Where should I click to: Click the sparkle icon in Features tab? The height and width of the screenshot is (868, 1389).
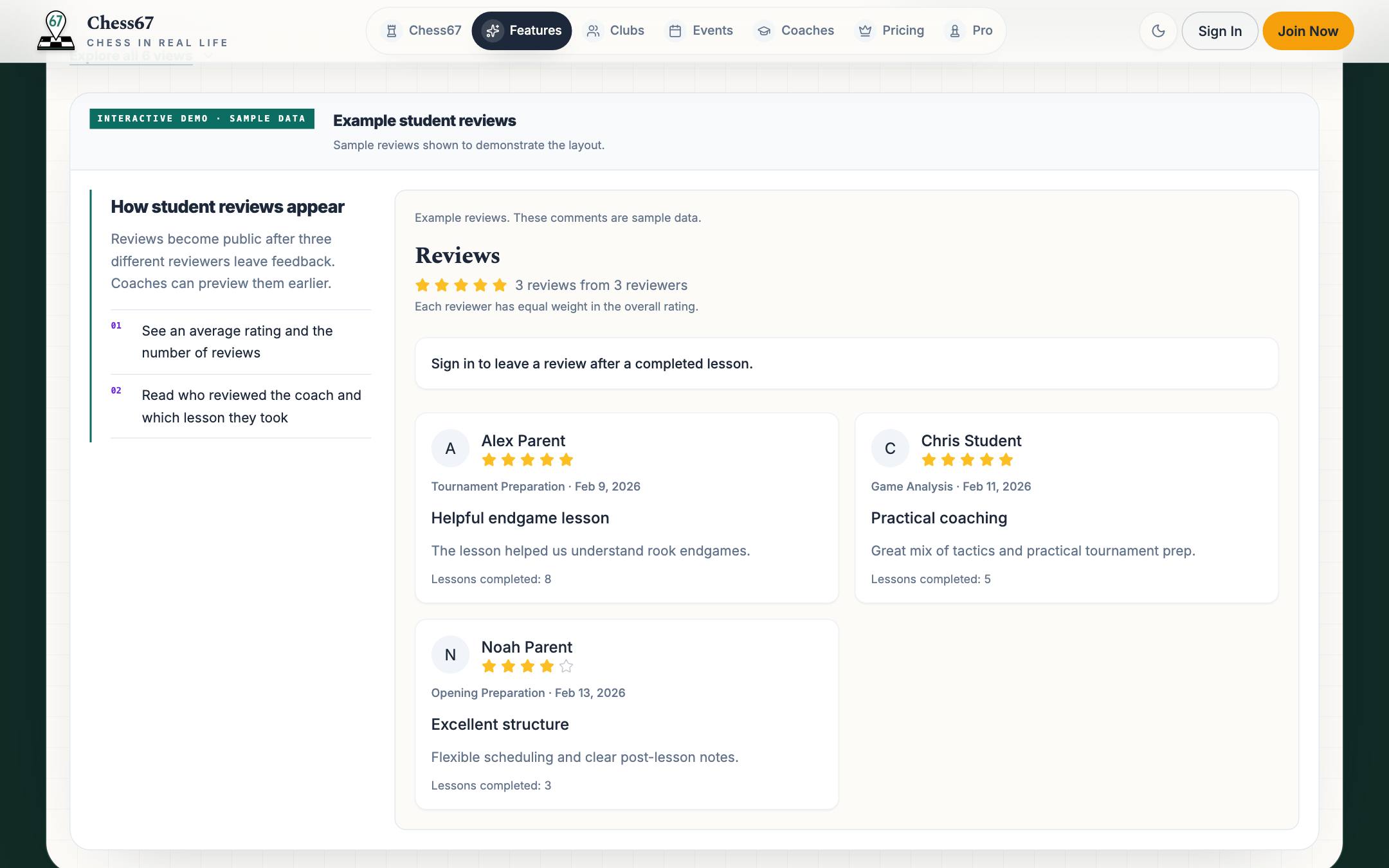click(493, 31)
